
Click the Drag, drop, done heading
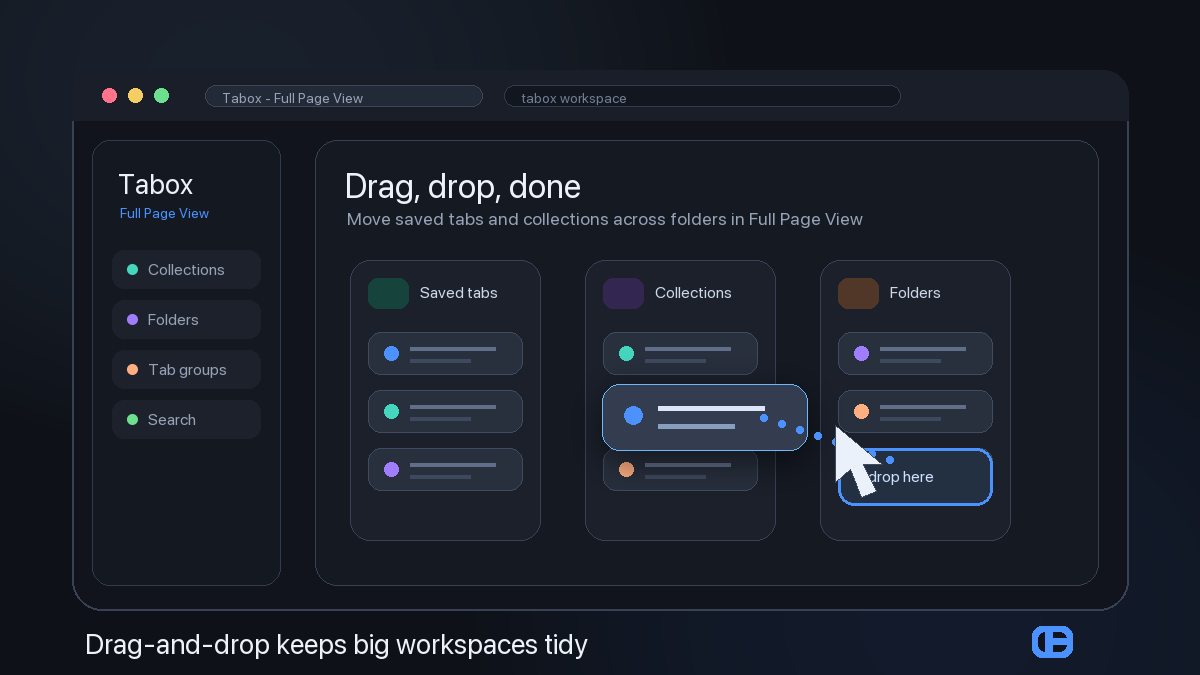coord(462,187)
